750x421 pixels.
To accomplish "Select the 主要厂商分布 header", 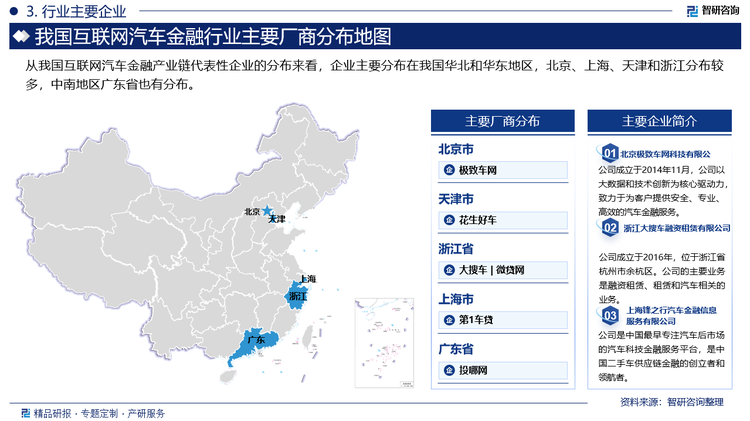I will click(502, 121).
